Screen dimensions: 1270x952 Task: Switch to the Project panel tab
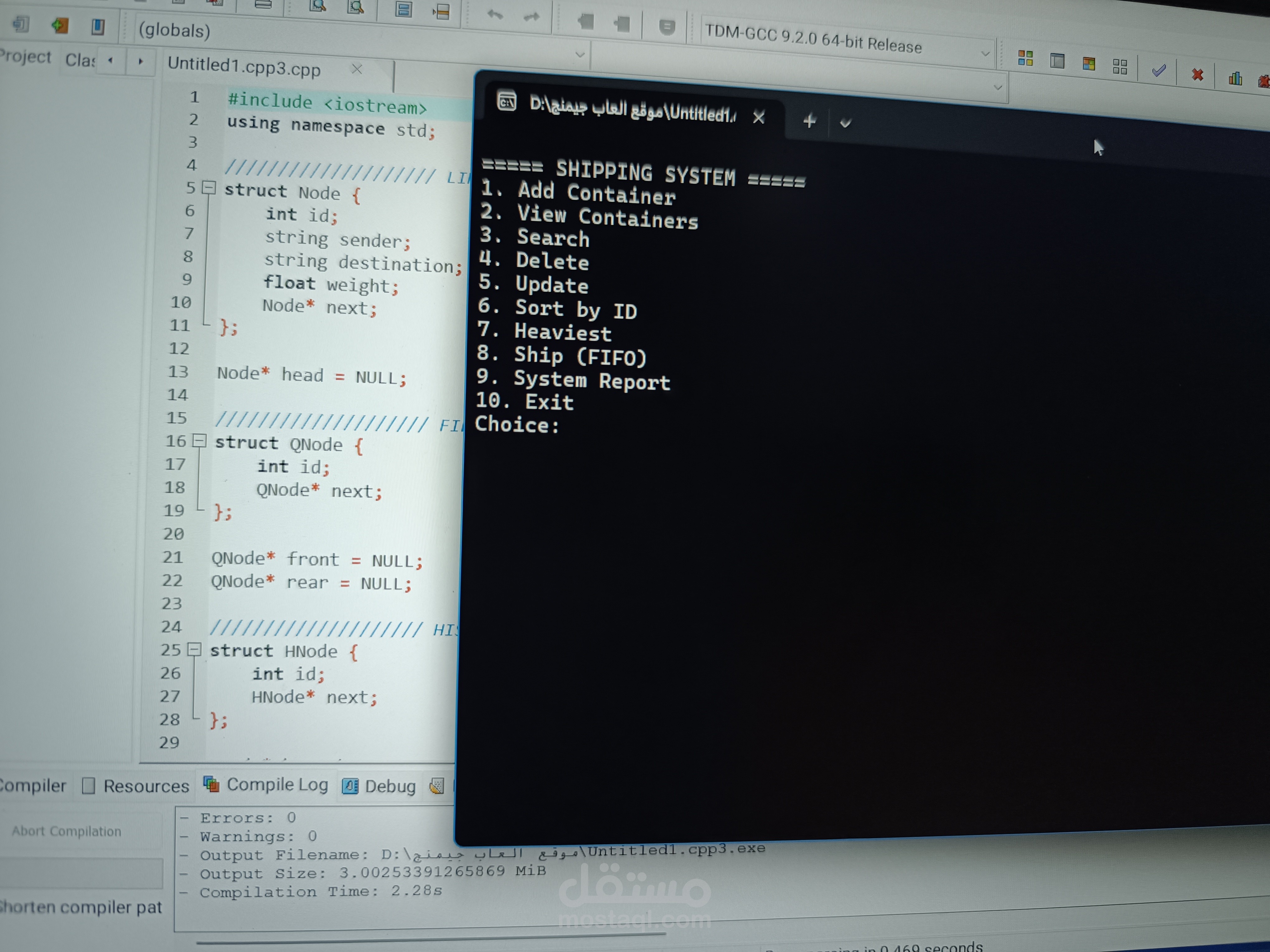point(25,57)
